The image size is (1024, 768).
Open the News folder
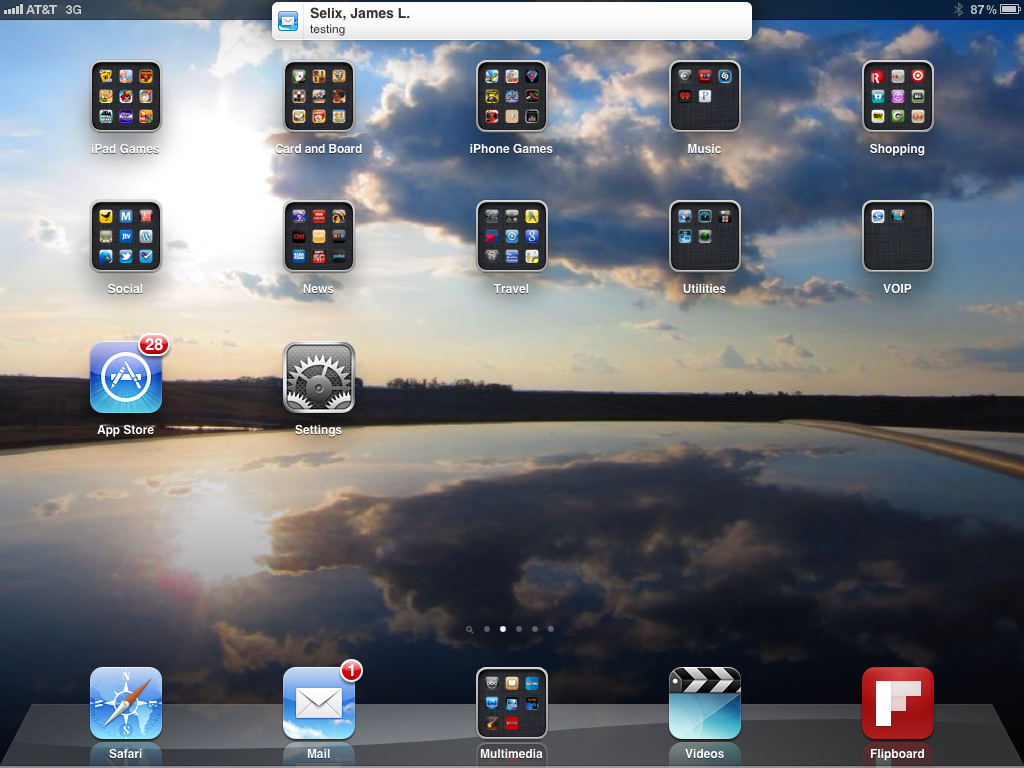coord(319,236)
